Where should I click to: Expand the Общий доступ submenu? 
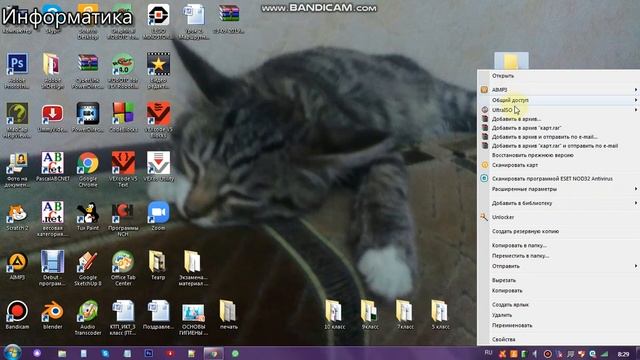(x=558, y=100)
